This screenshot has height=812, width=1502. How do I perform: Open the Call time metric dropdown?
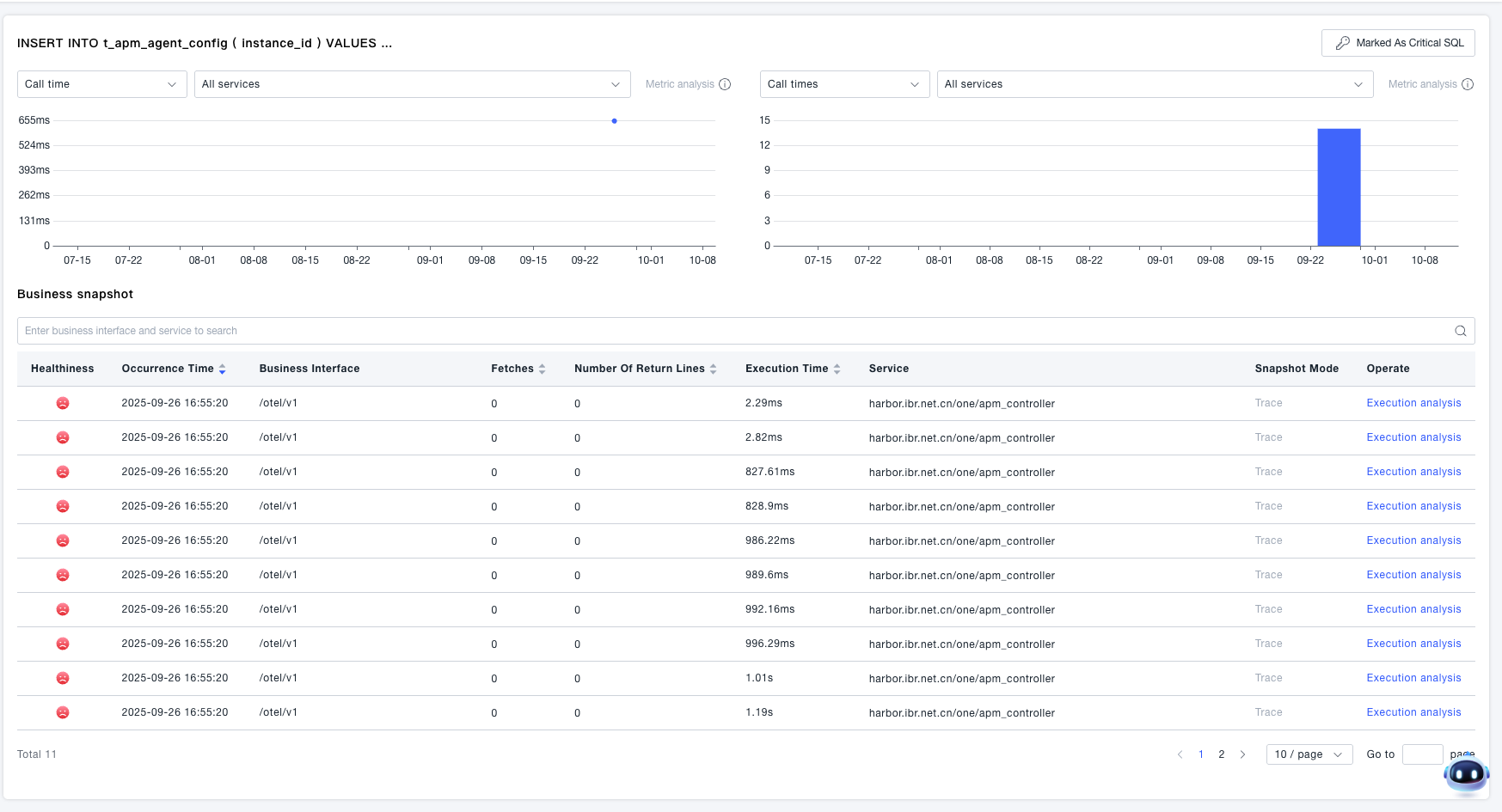101,84
